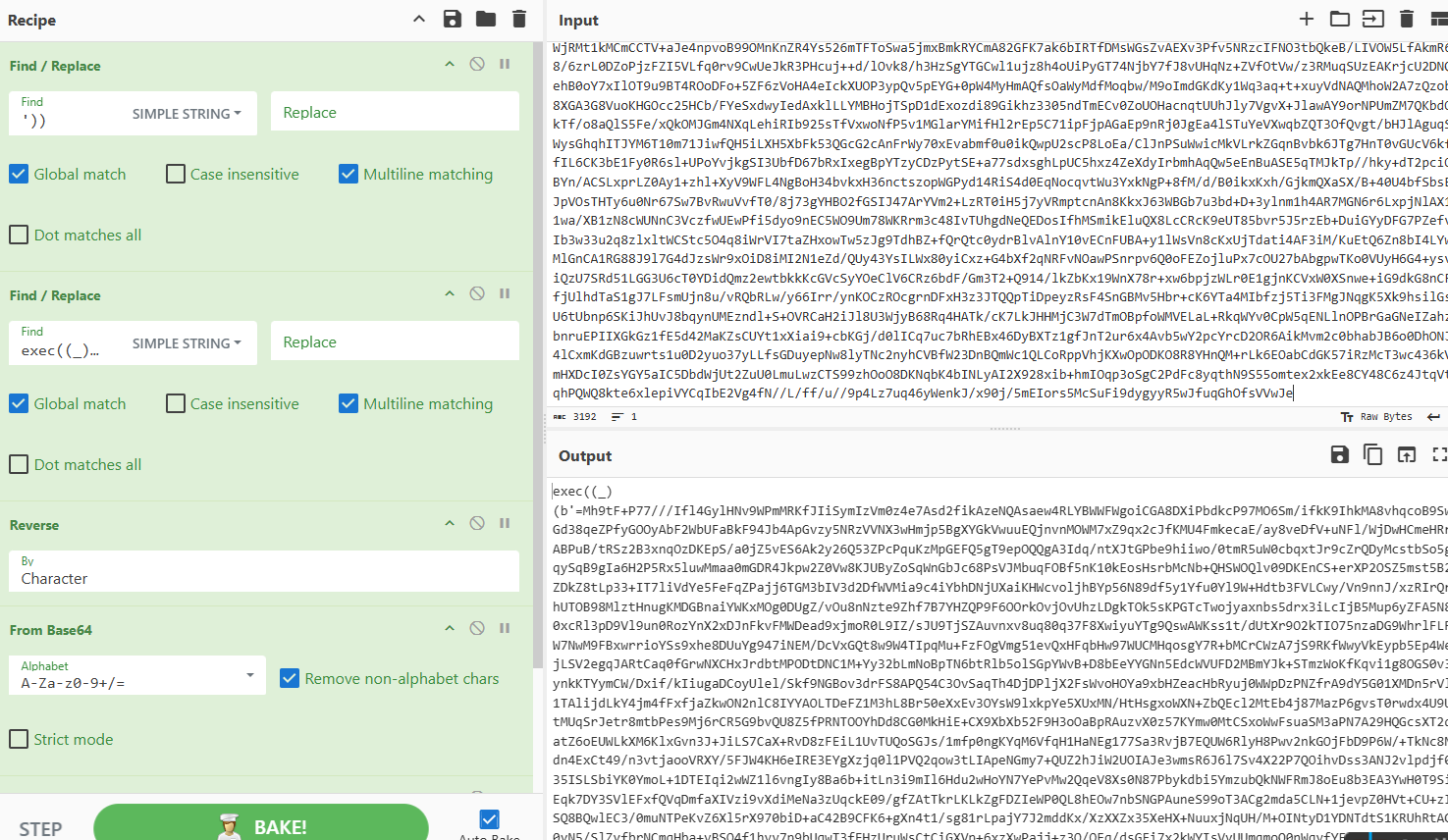Disable the Reverse operation
1448x840 pixels.
click(x=477, y=523)
